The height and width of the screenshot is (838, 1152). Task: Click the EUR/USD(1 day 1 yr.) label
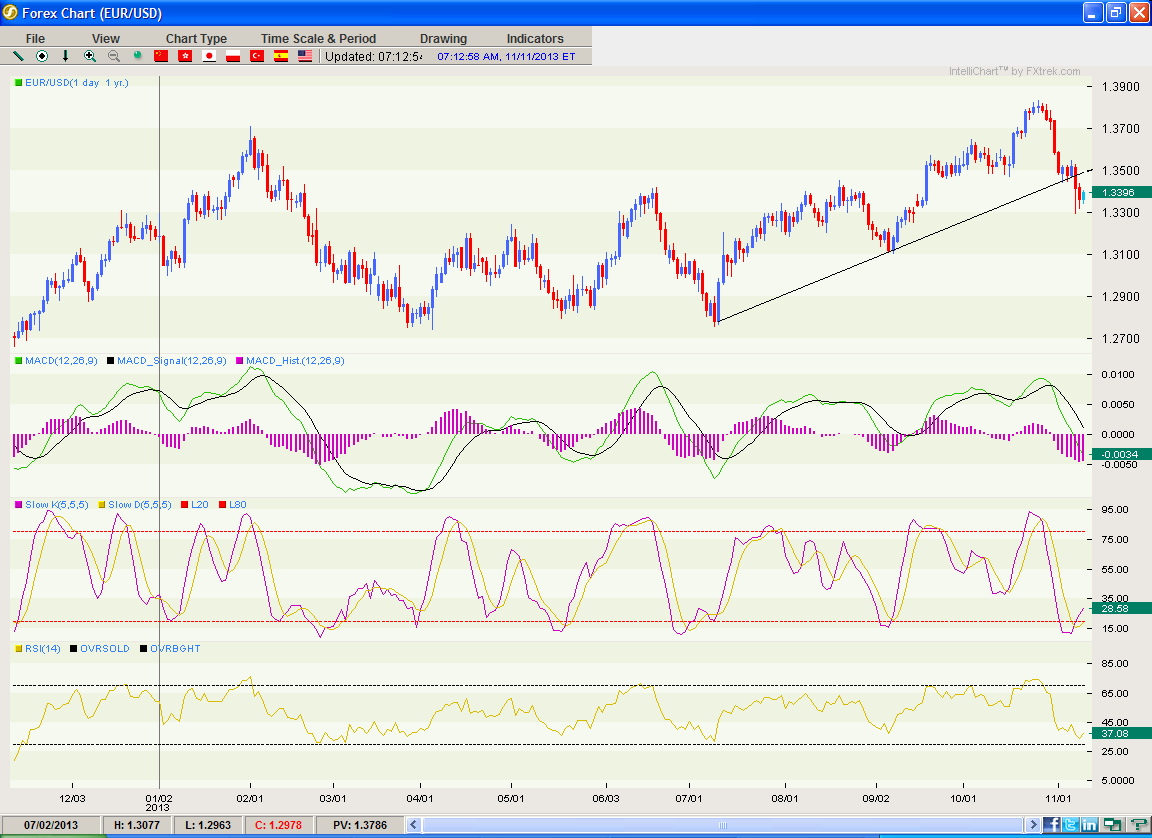coord(76,83)
